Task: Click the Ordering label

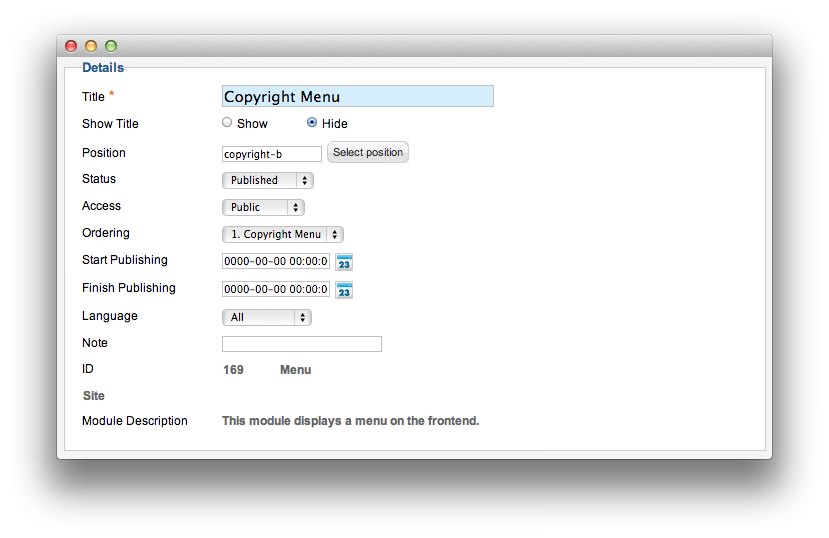Action: pyautogui.click(x=106, y=233)
